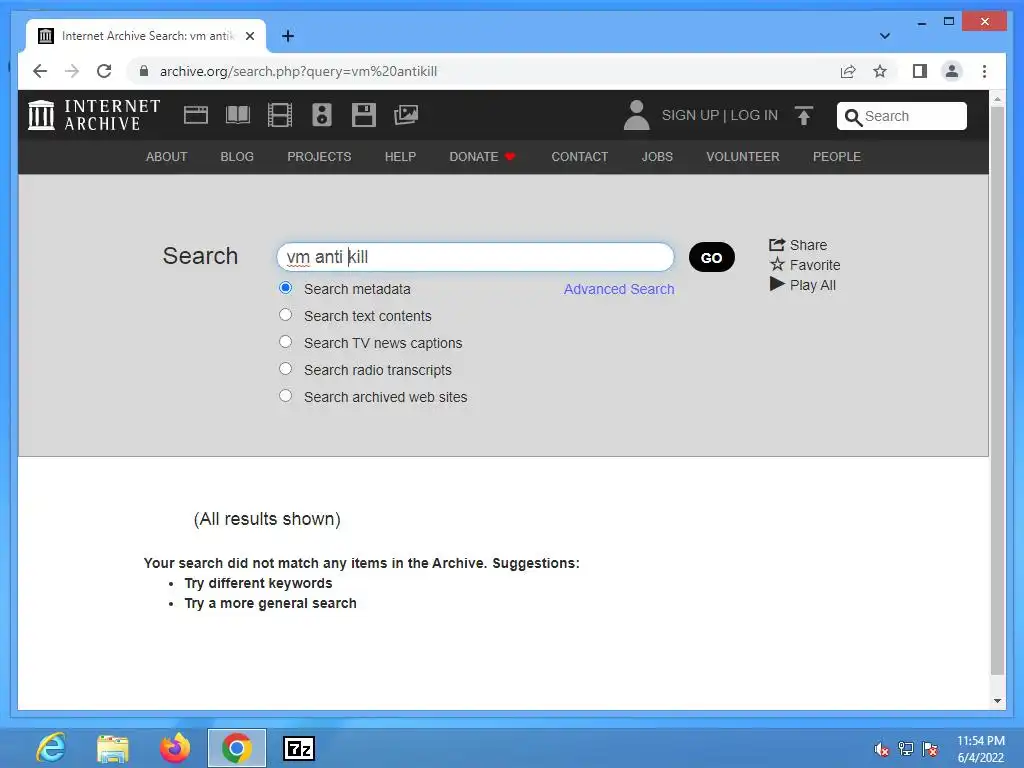Open the PROJECTS menu item
The image size is (1024, 768).
[x=319, y=157]
